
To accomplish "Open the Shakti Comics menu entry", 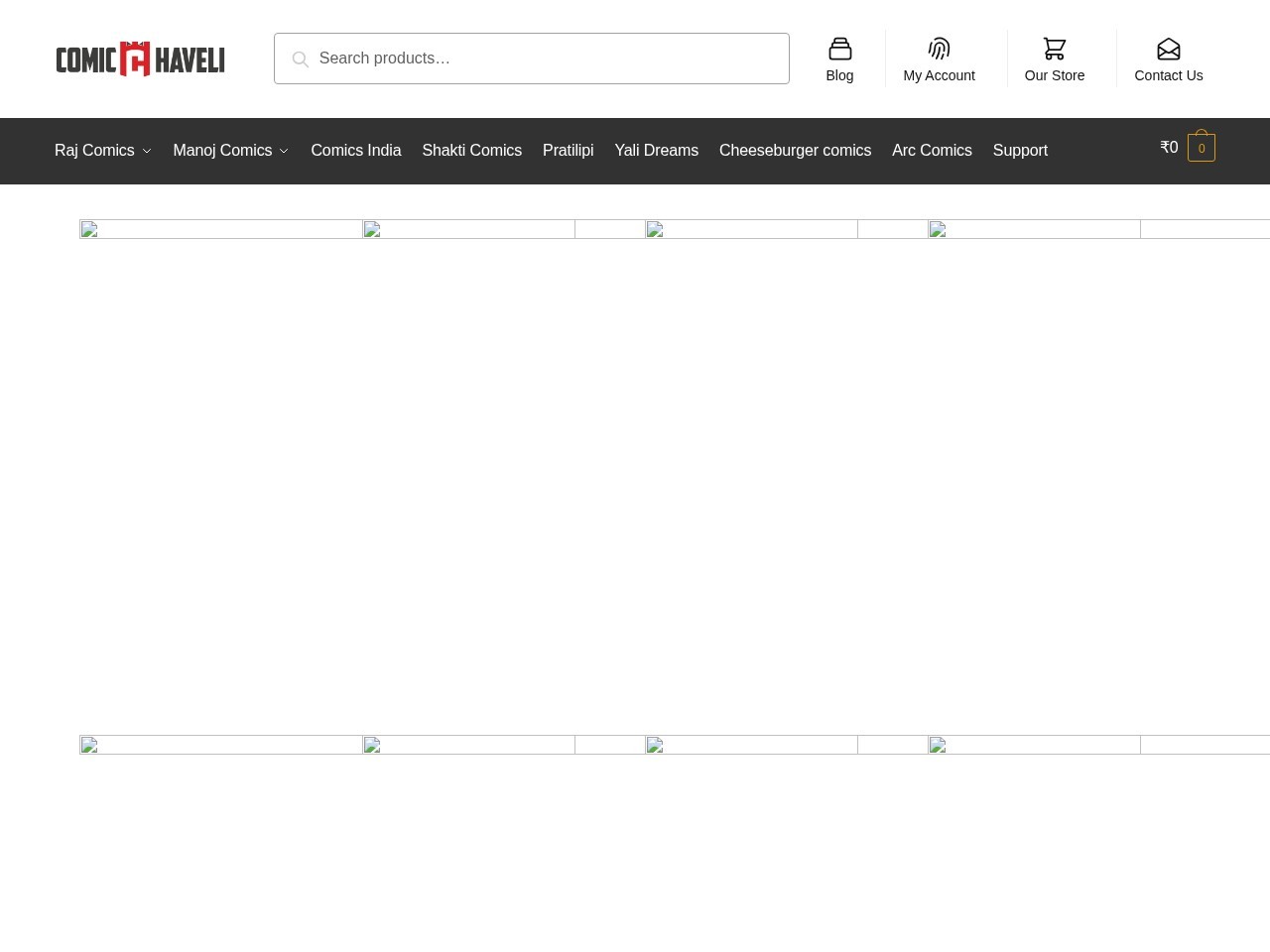I will [x=472, y=151].
